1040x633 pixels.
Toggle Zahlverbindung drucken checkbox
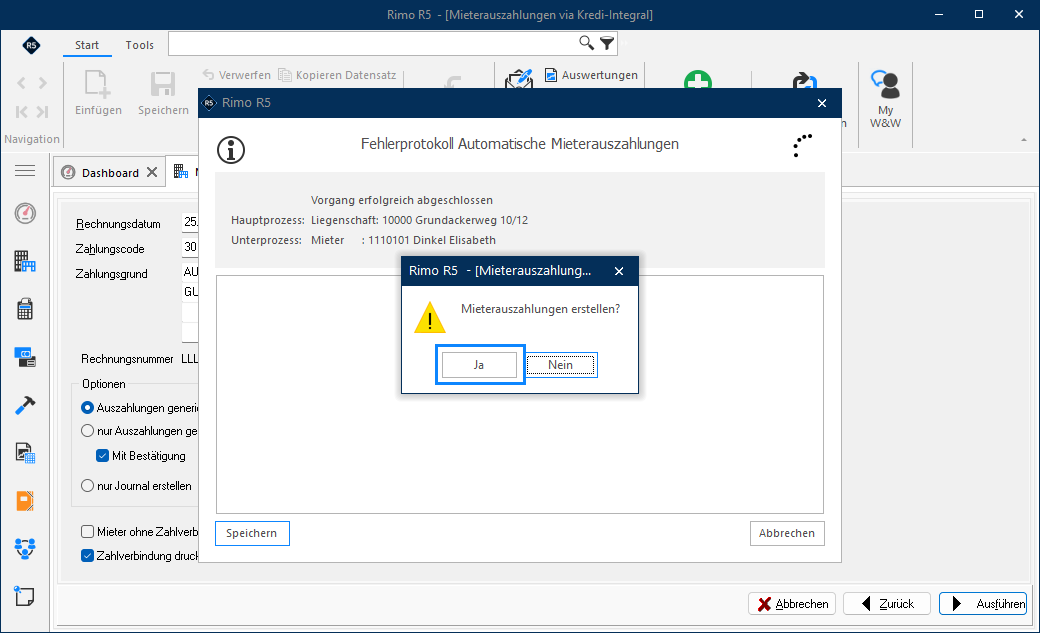coord(87,556)
